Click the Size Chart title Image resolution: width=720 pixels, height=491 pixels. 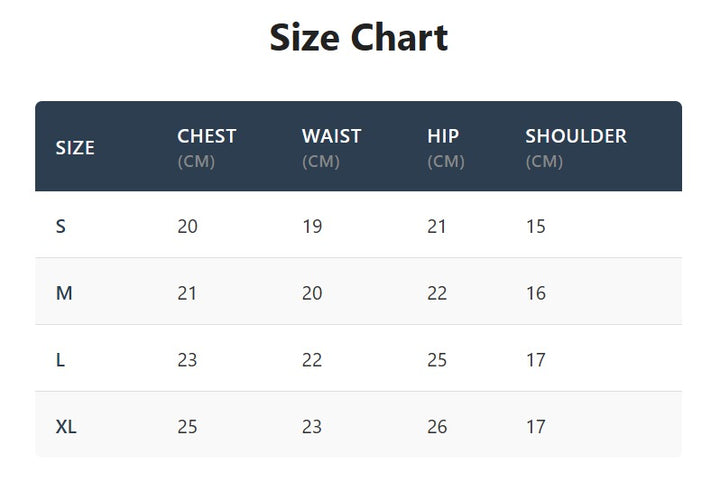[359, 38]
